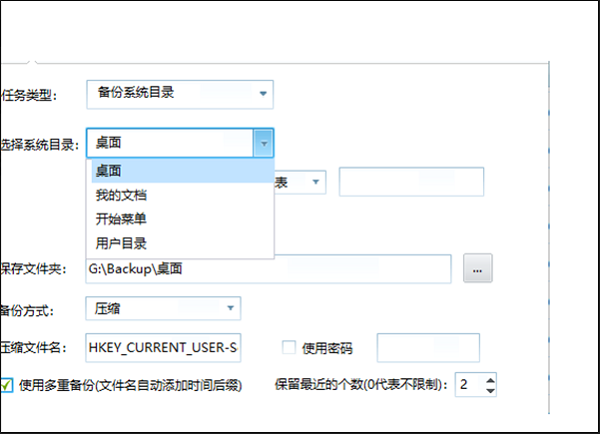Decrease the 保留最近的个数 value
The width and height of the screenshot is (600, 434).
(x=489, y=389)
